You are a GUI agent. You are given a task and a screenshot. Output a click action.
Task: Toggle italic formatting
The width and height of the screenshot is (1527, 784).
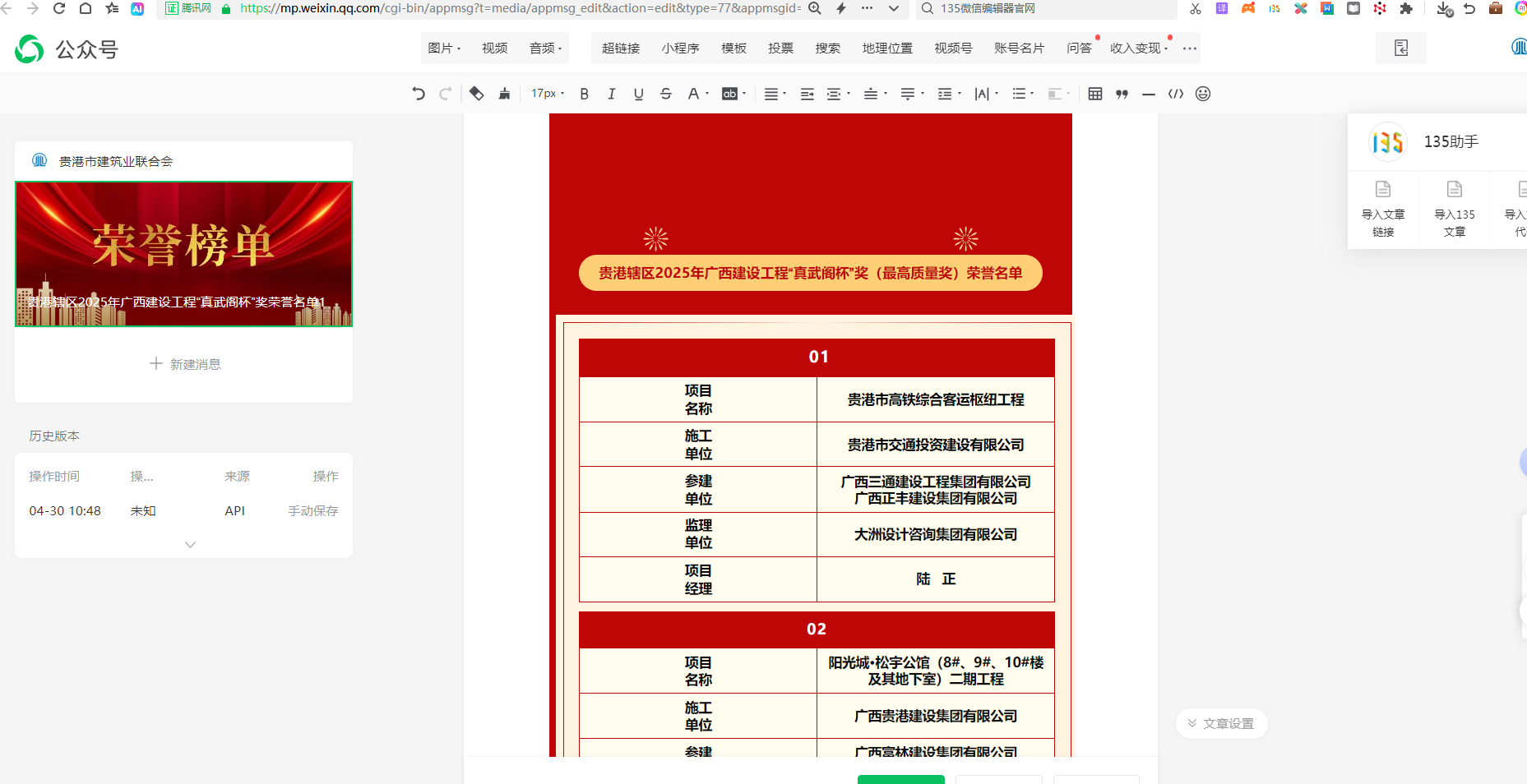611,94
